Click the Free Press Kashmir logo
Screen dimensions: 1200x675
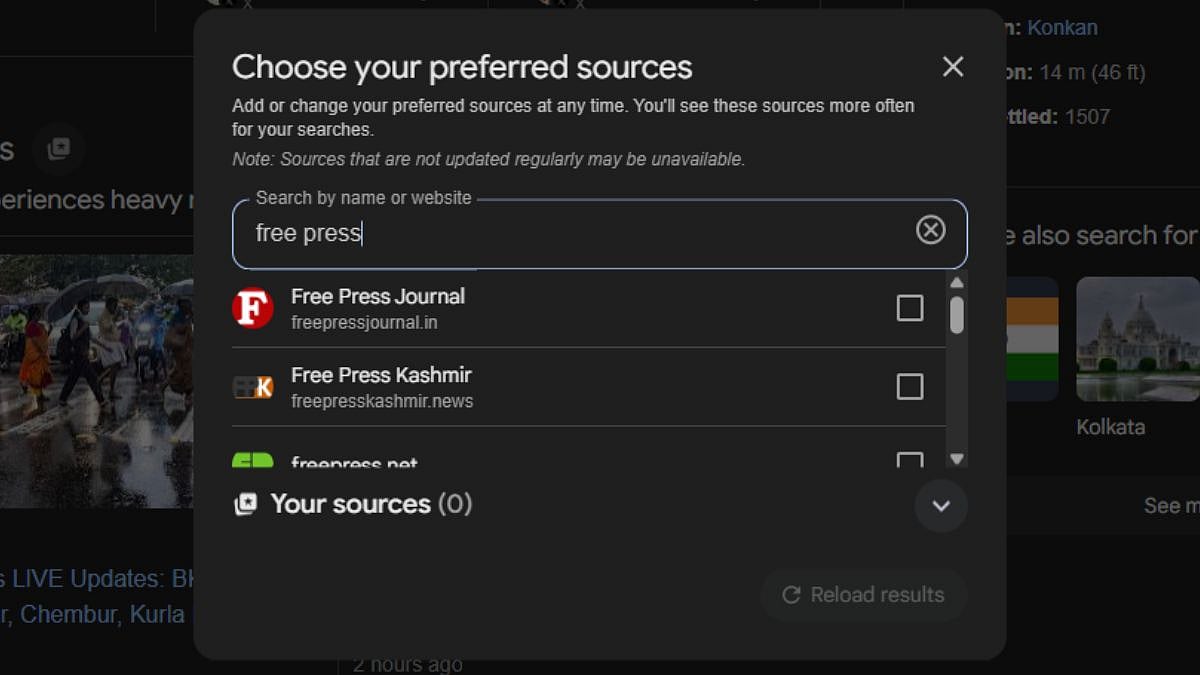click(x=253, y=387)
